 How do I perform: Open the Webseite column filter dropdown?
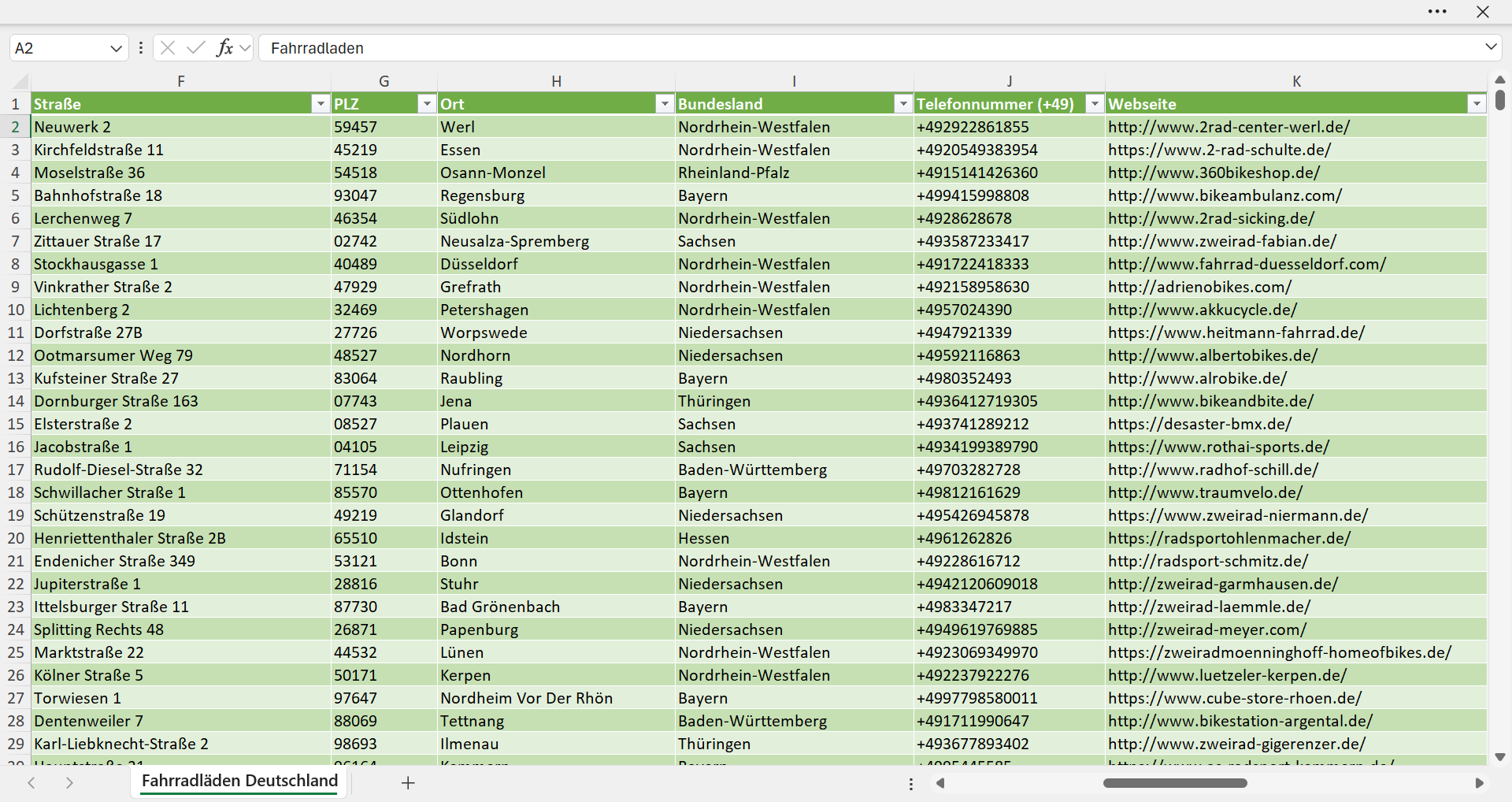click(1476, 104)
